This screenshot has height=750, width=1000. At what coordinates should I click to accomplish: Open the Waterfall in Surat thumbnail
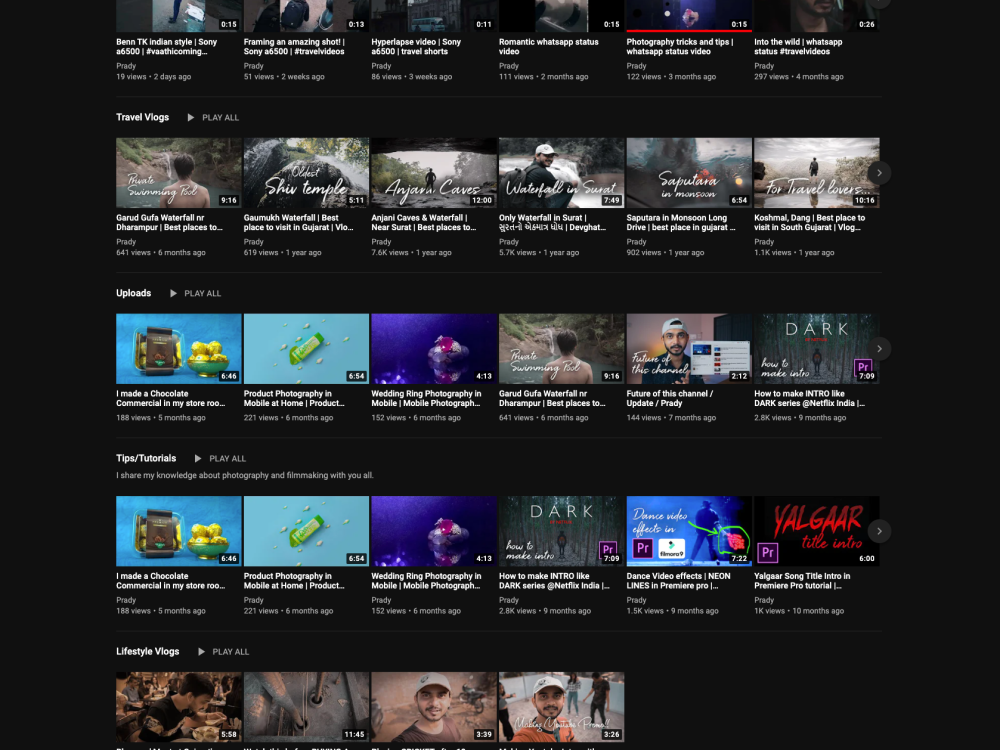[561, 173]
